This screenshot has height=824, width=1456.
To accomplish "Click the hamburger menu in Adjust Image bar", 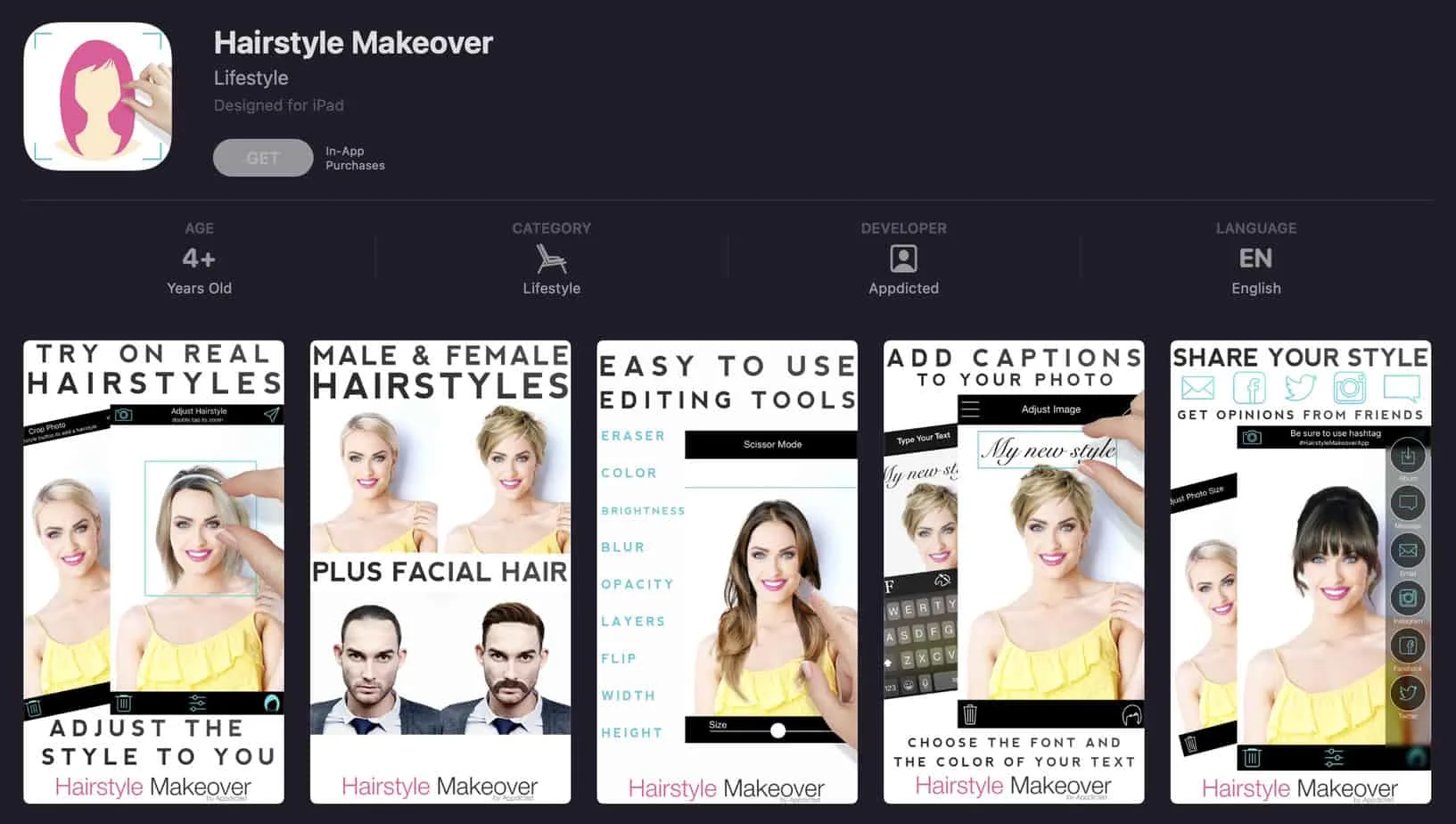I will (x=970, y=408).
